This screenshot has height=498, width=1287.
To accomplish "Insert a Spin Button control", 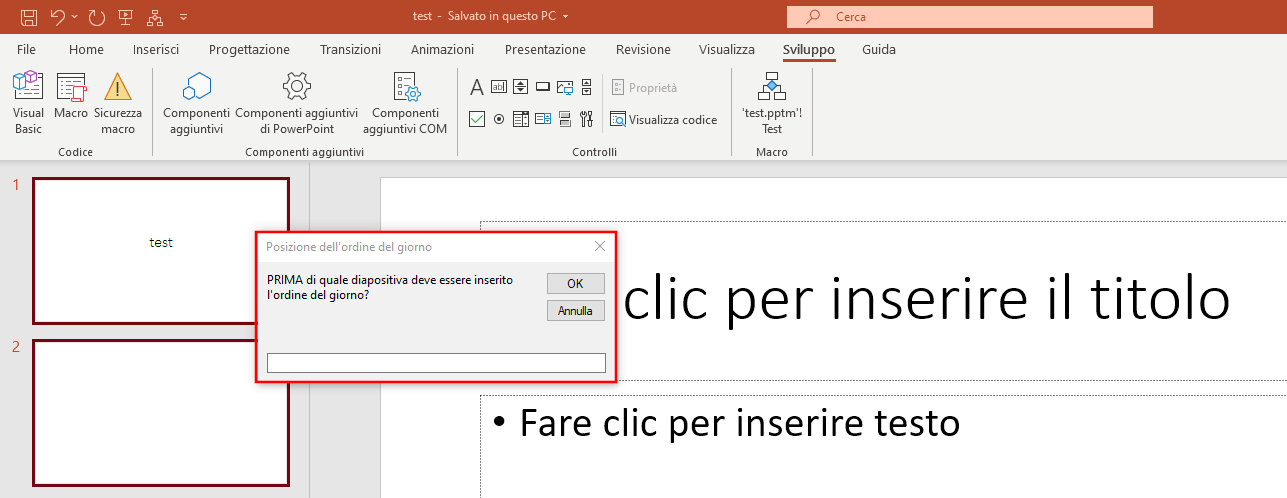I will tap(521, 87).
